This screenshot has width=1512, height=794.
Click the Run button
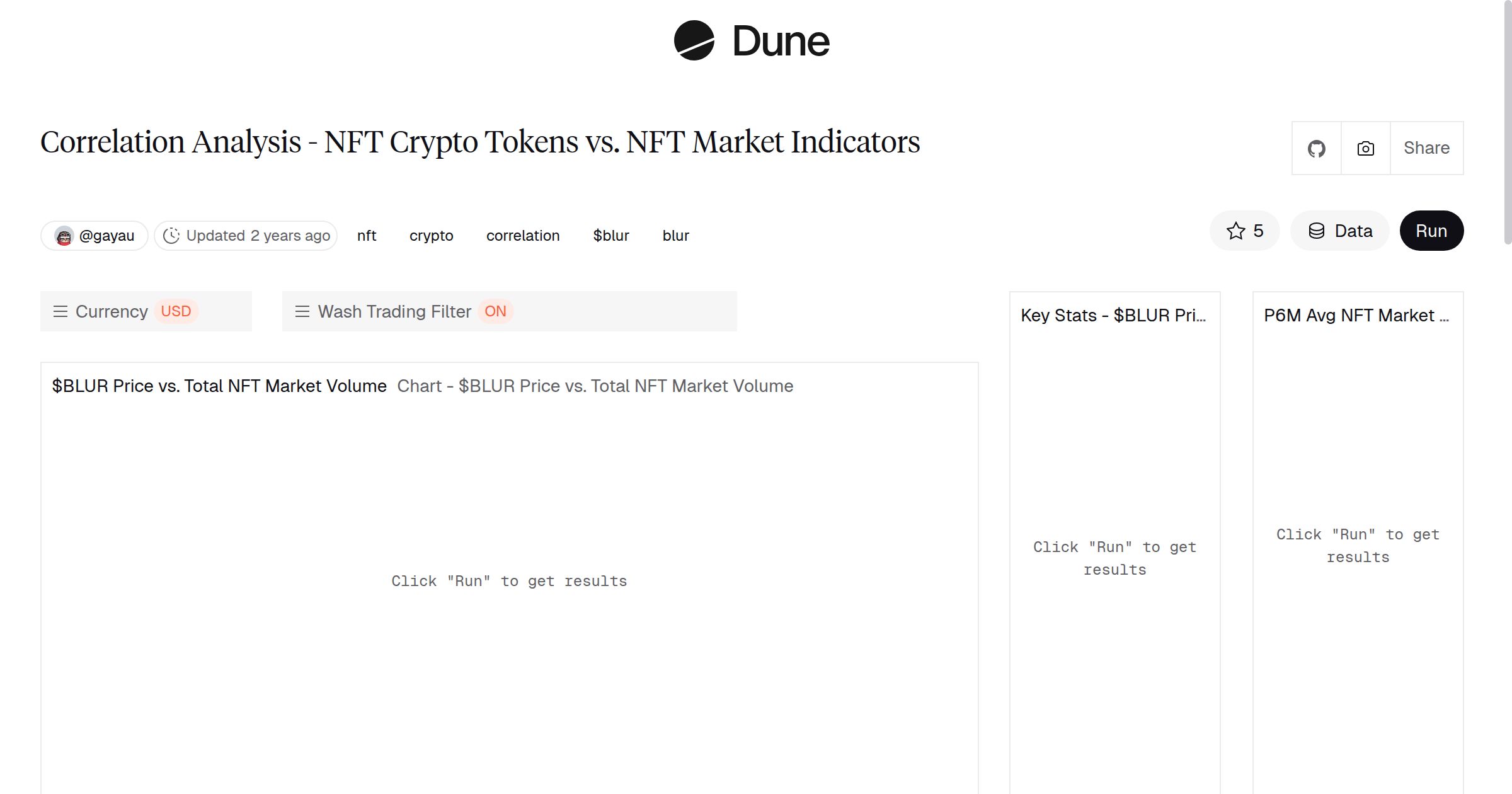(1431, 231)
